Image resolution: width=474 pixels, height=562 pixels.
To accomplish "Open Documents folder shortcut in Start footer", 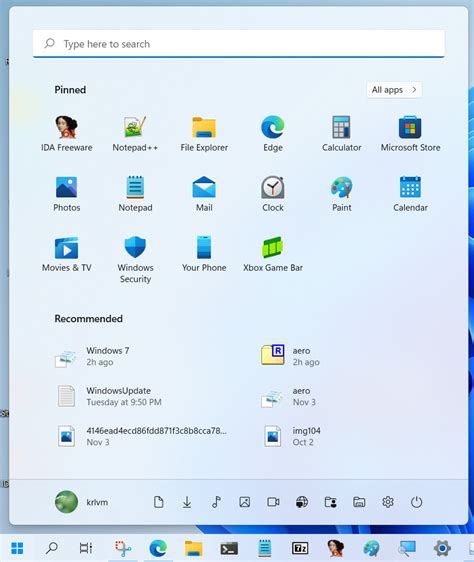I will [158, 502].
